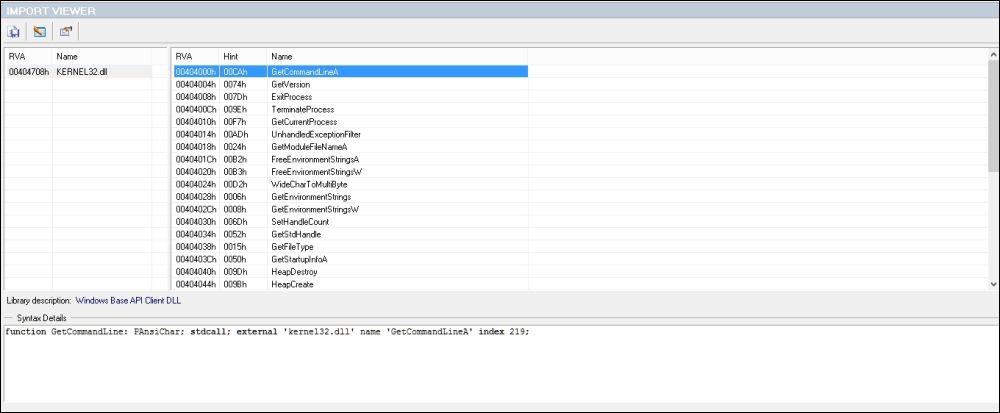Image resolution: width=1000 pixels, height=413 pixels.
Task: Click hint value 00ADh
Action: coord(235,134)
